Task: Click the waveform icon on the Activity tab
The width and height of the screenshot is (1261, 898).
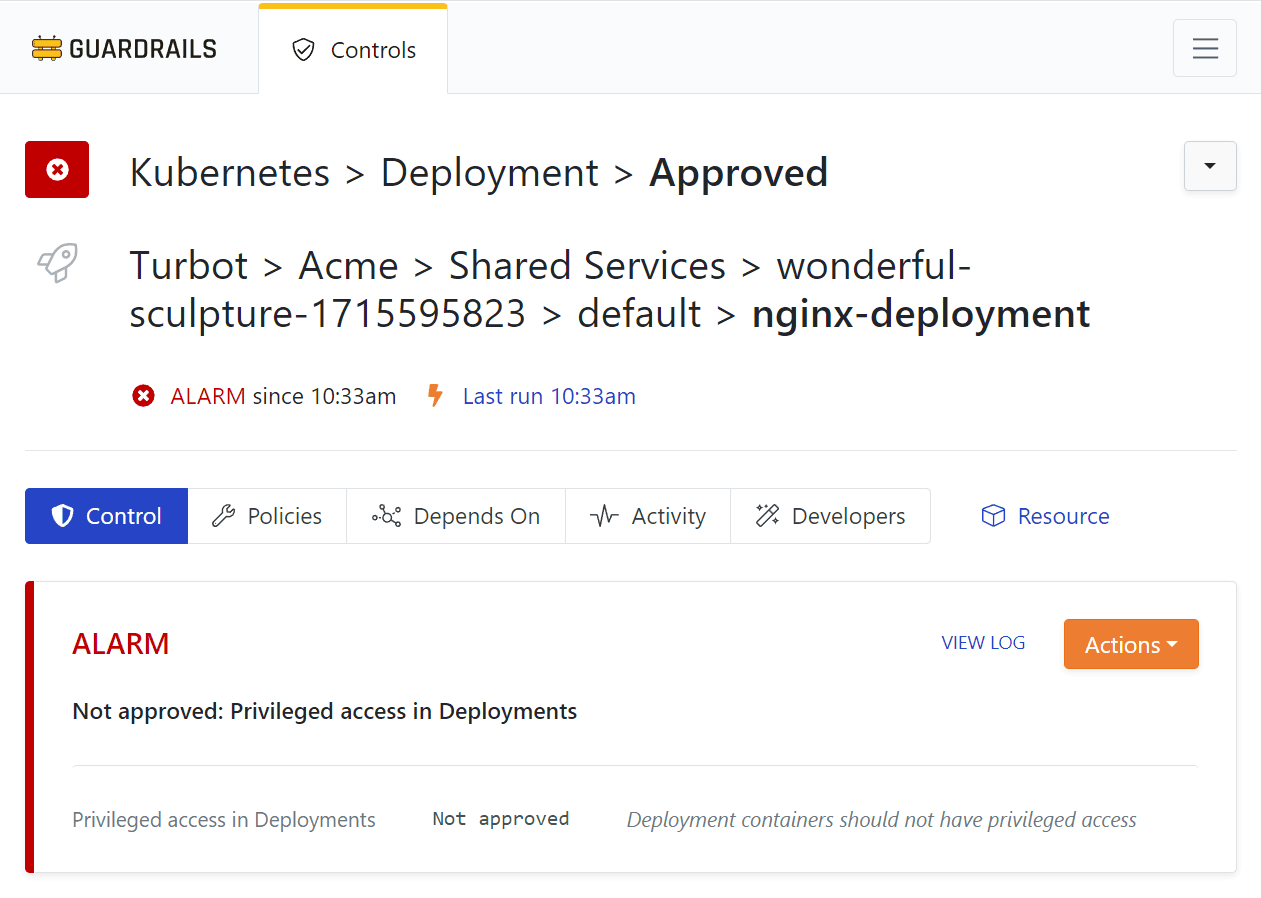Action: (604, 515)
